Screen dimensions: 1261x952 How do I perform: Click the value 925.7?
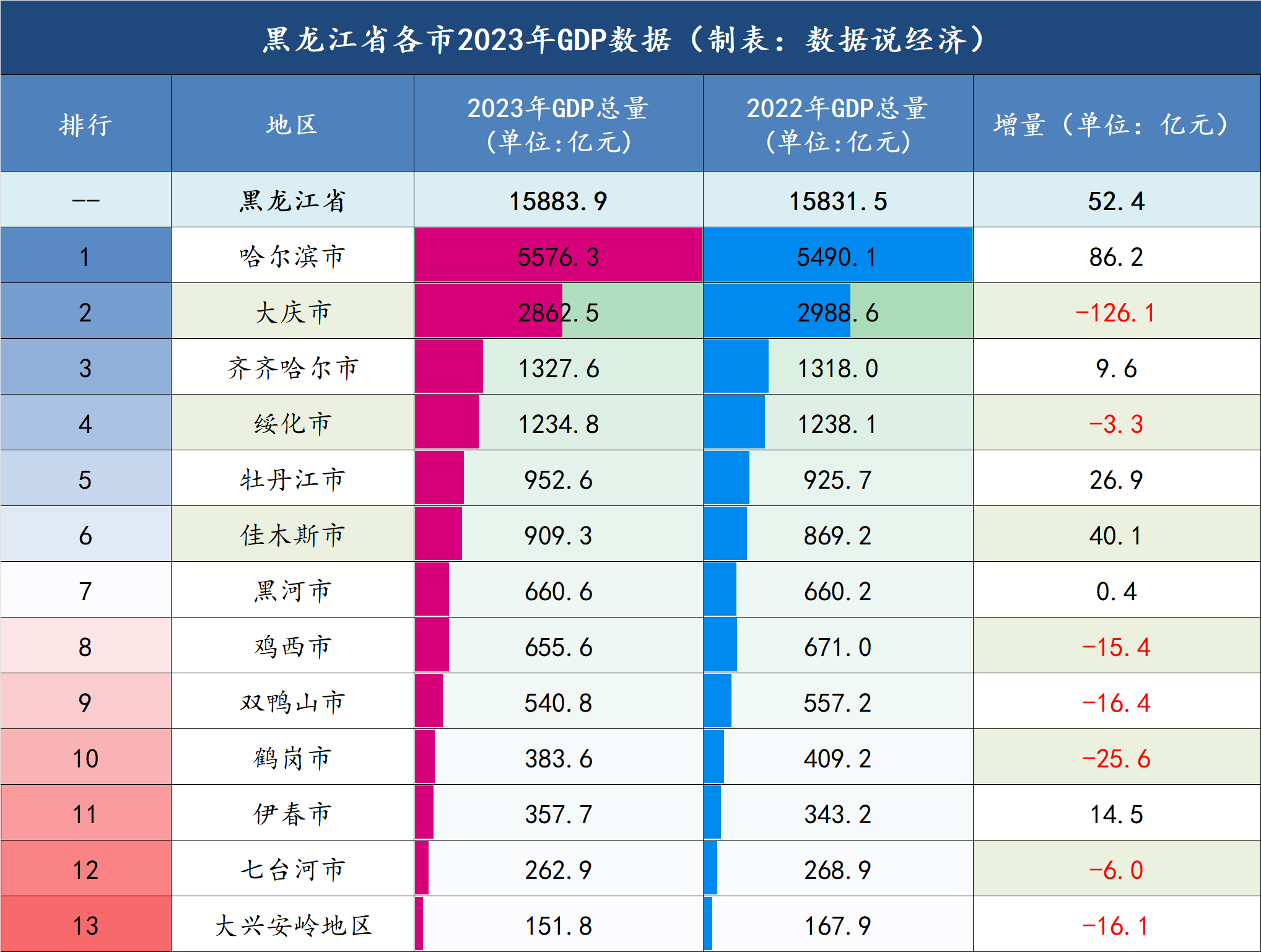pyautogui.click(x=837, y=480)
